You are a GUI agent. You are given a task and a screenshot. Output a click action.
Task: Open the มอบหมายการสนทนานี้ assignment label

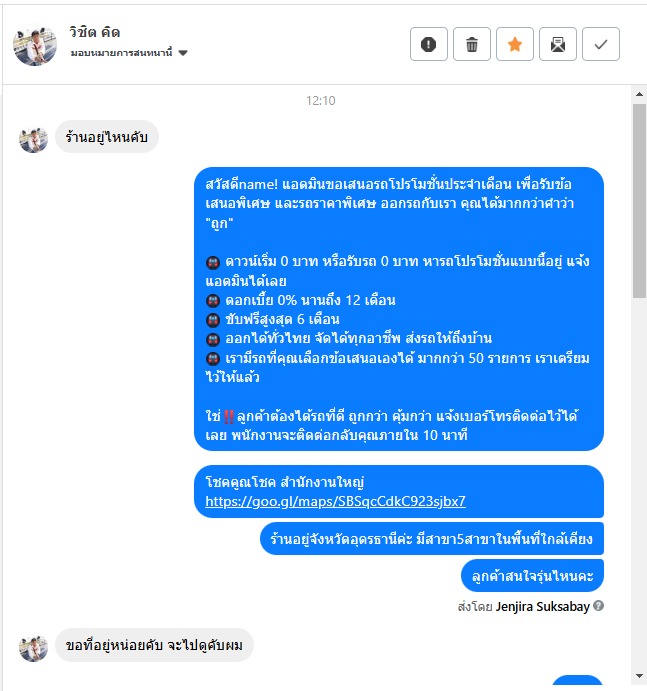coord(121,53)
